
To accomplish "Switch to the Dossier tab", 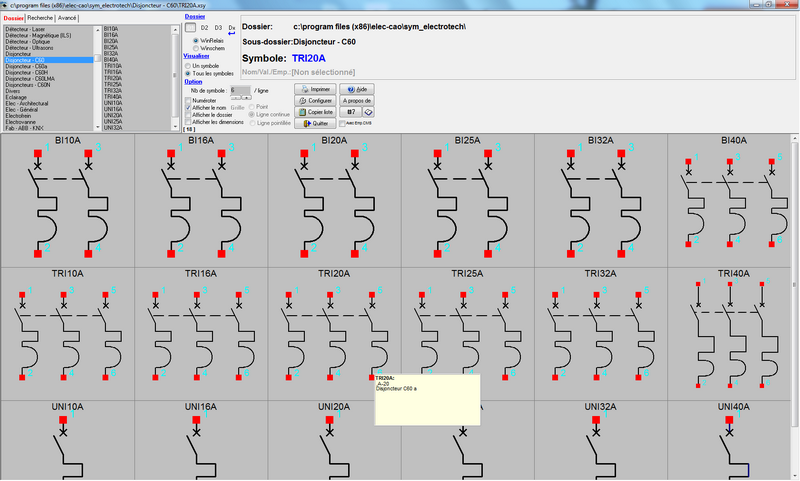I will [x=14, y=18].
